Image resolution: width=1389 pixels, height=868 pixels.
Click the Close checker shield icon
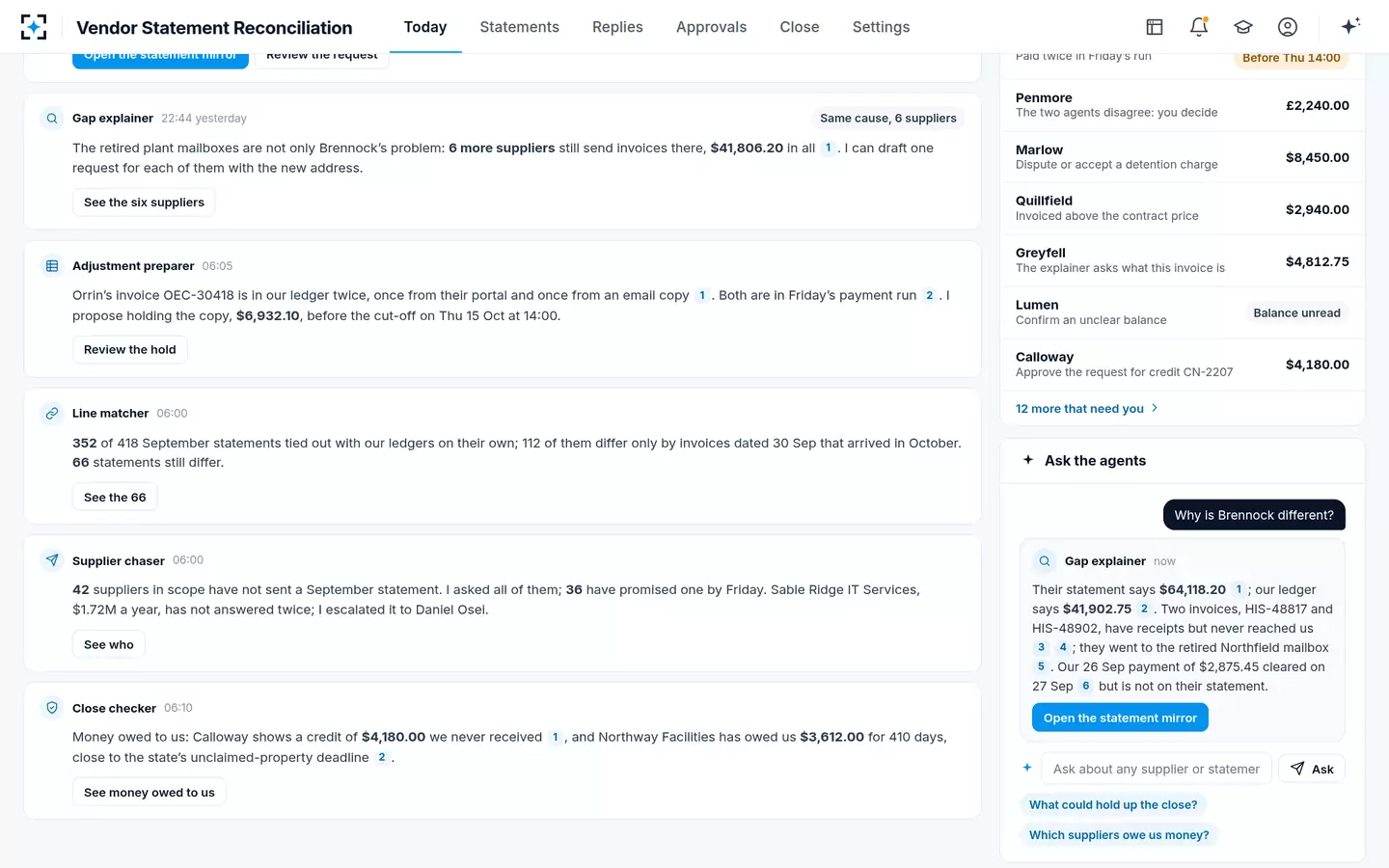(x=52, y=708)
